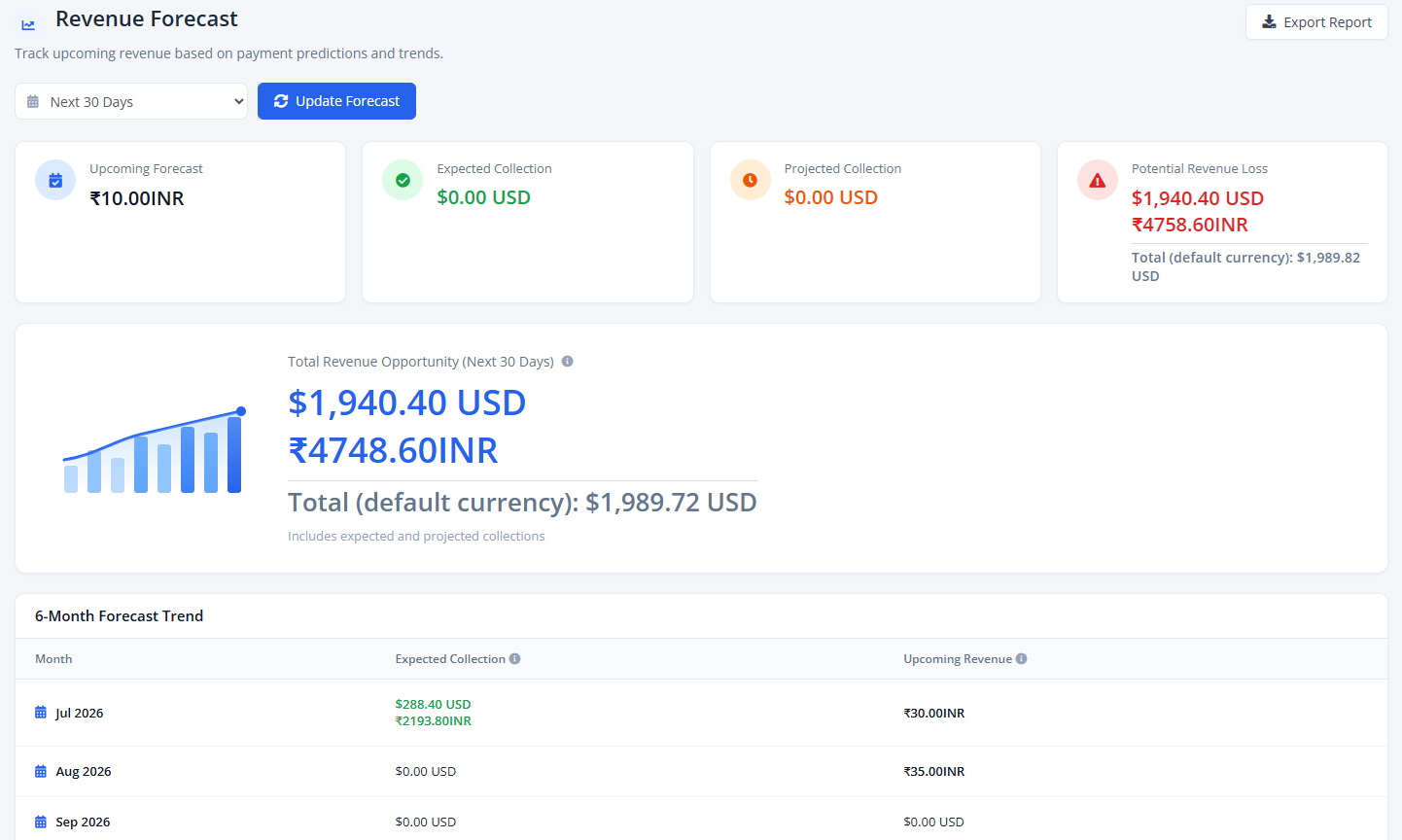Viewport: 1402px width, 840px height.
Task: Click the ₹10.00INR Upcoming Forecast amount
Action: pos(137,198)
